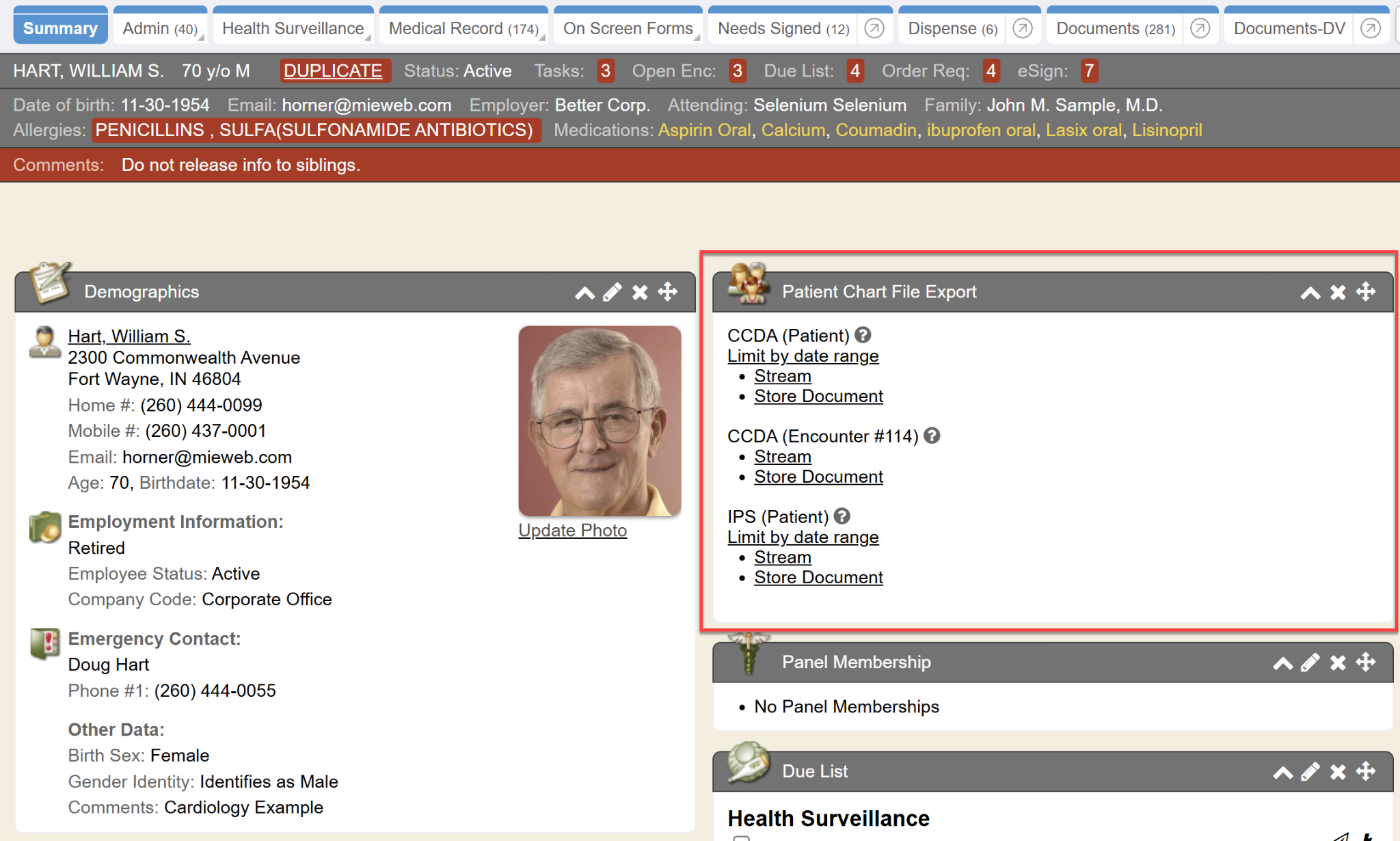Edit the Panel Membership section
This screenshot has height=841, width=1400.
(x=1310, y=663)
